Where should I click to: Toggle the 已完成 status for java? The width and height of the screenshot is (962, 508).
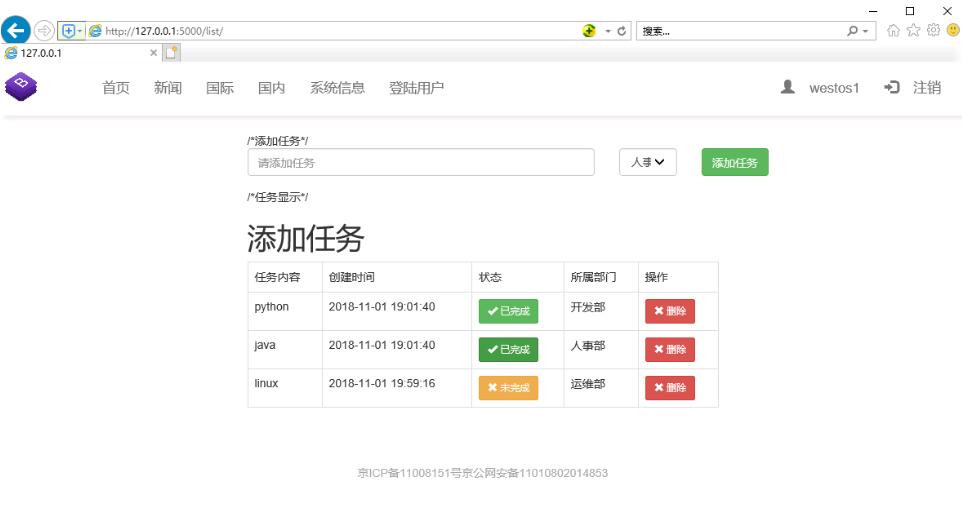509,350
